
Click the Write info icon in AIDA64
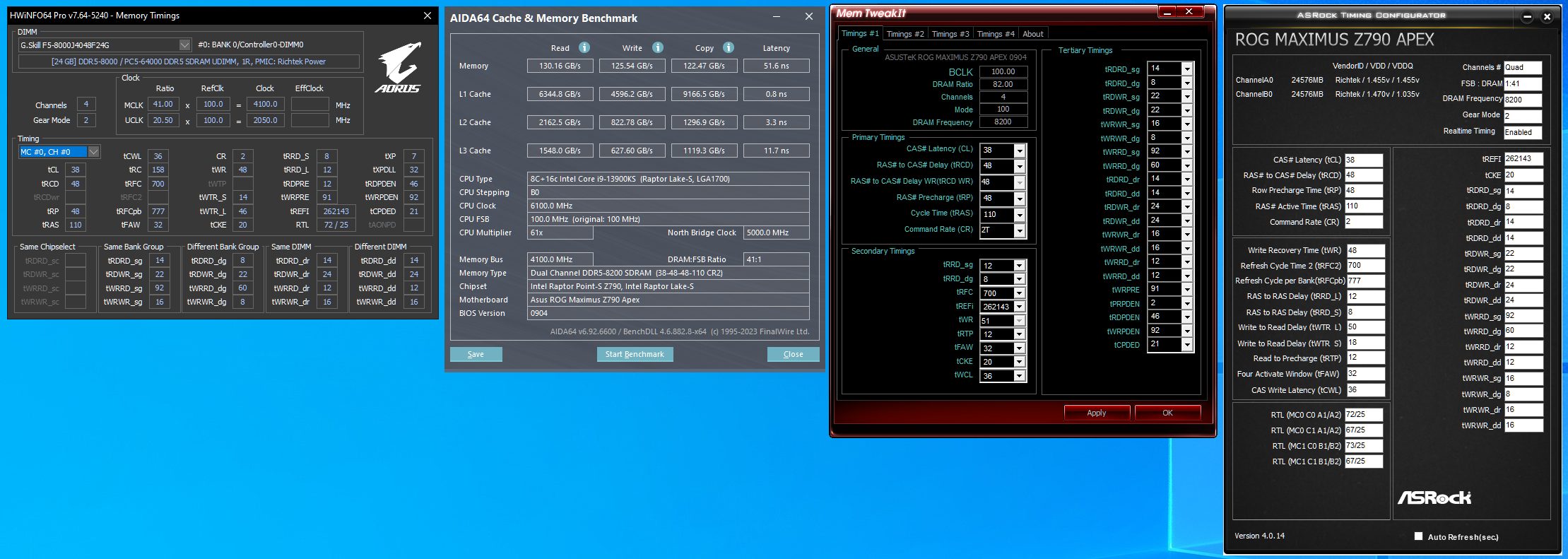tap(658, 47)
